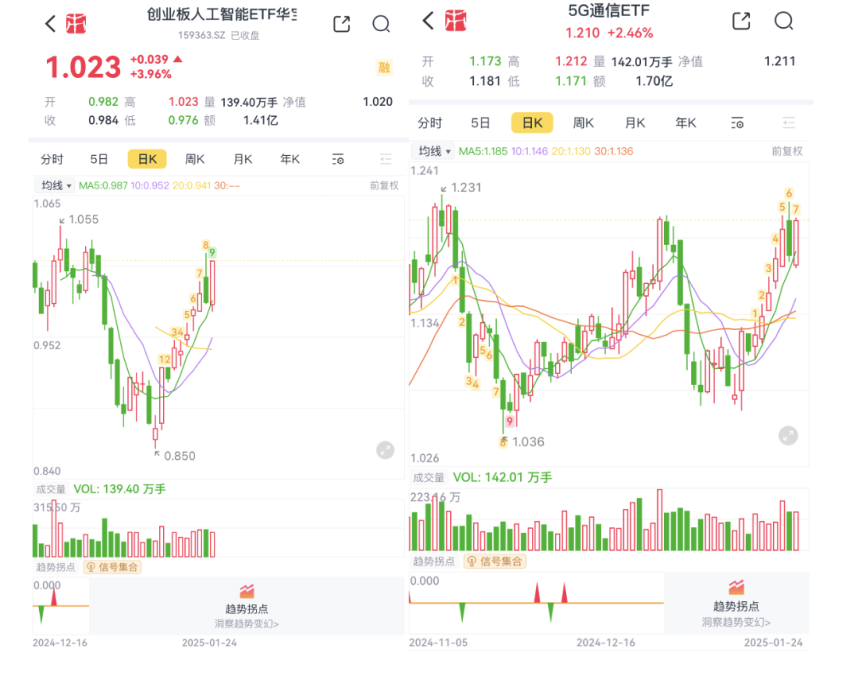Open 信号集合 in left panel

(x=112, y=567)
